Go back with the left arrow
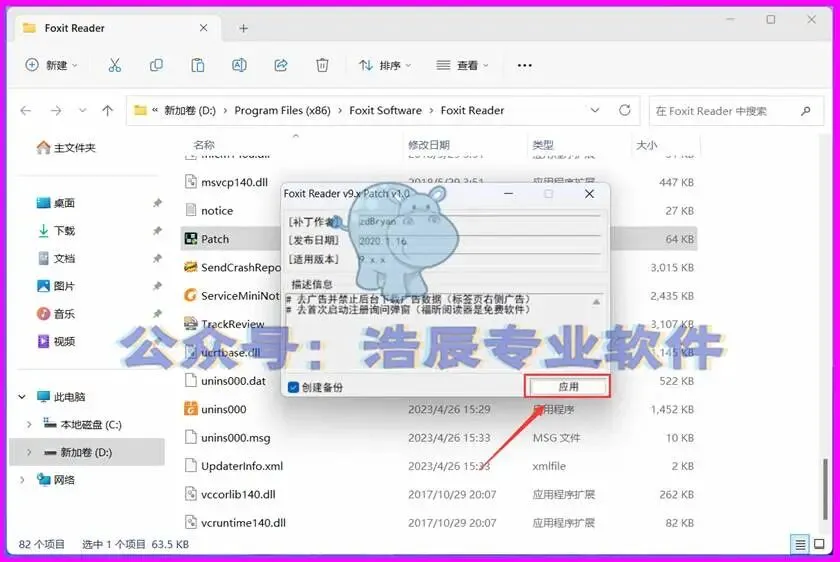Image resolution: width=840 pixels, height=562 pixels. (26, 111)
